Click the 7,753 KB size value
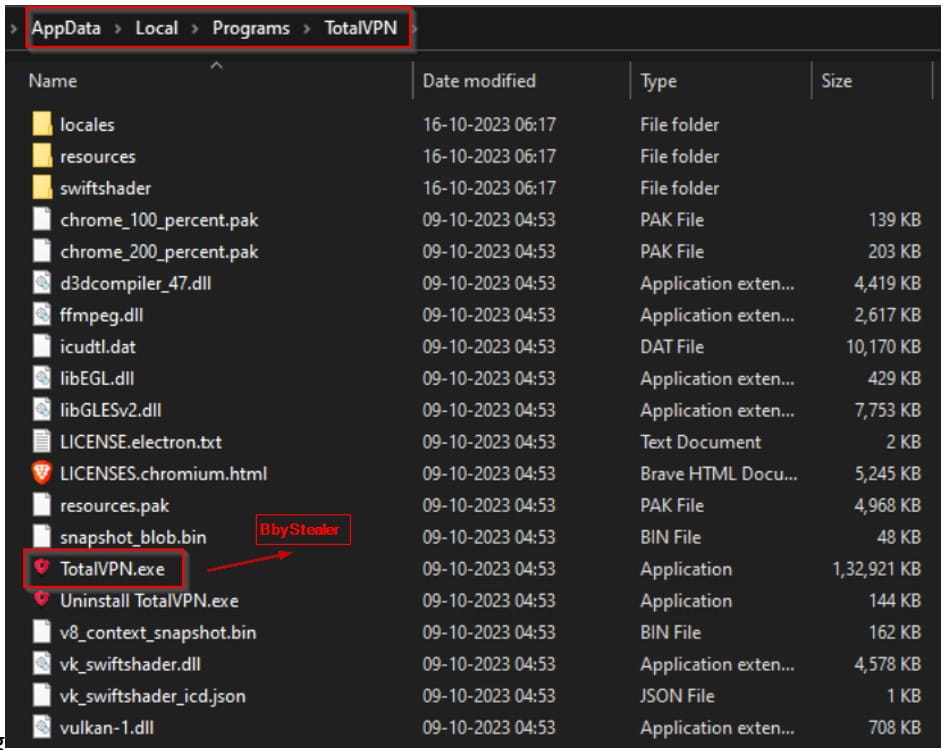 887,410
